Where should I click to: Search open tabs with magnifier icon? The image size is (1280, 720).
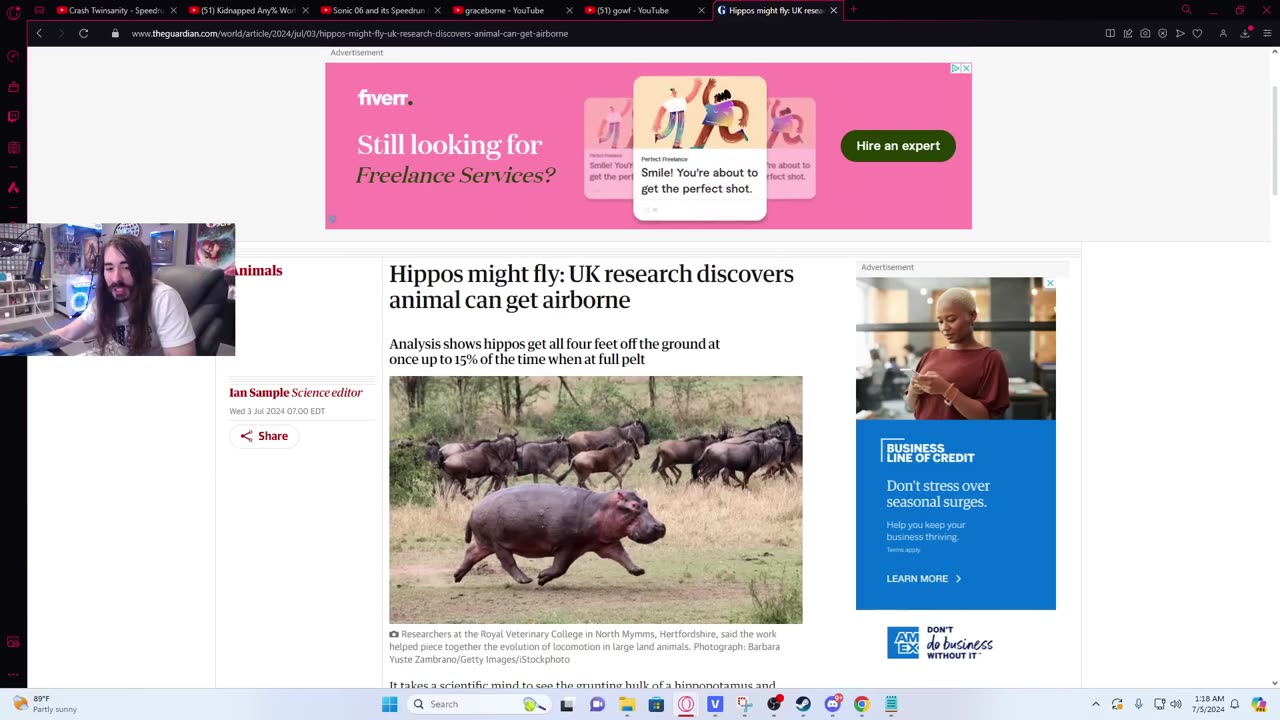click(1186, 10)
